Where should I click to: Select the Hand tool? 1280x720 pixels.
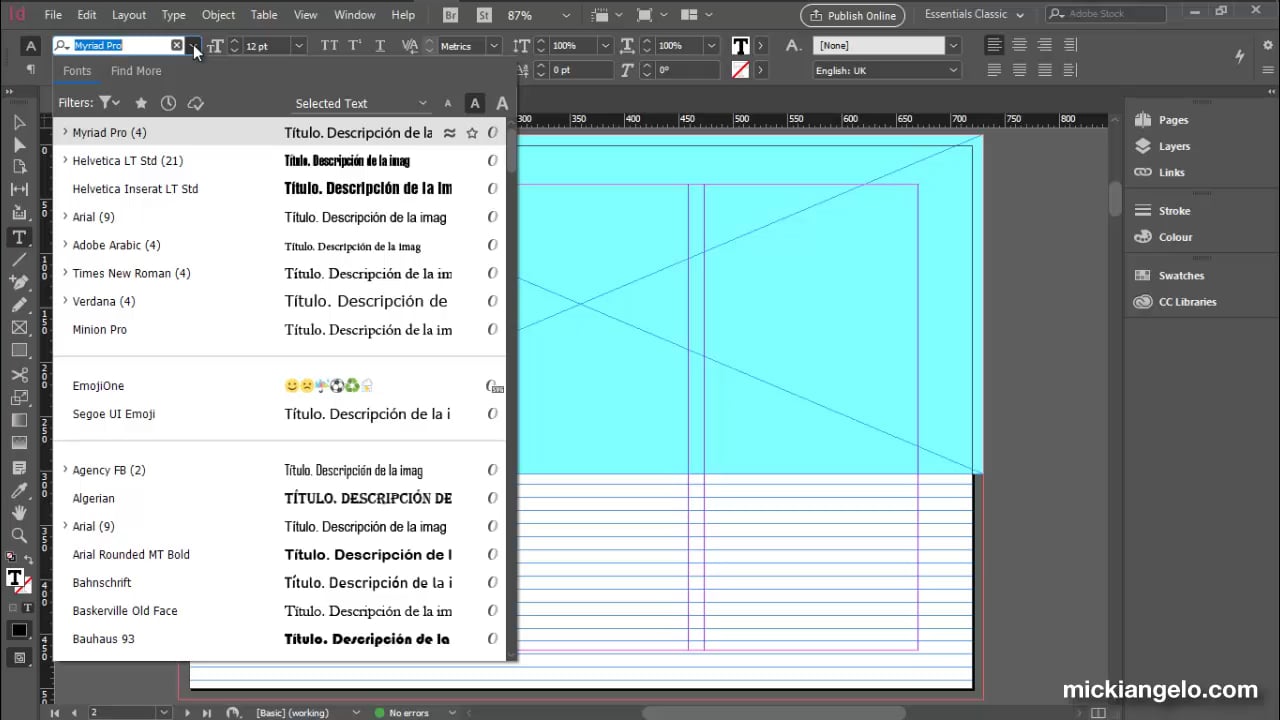[19, 513]
